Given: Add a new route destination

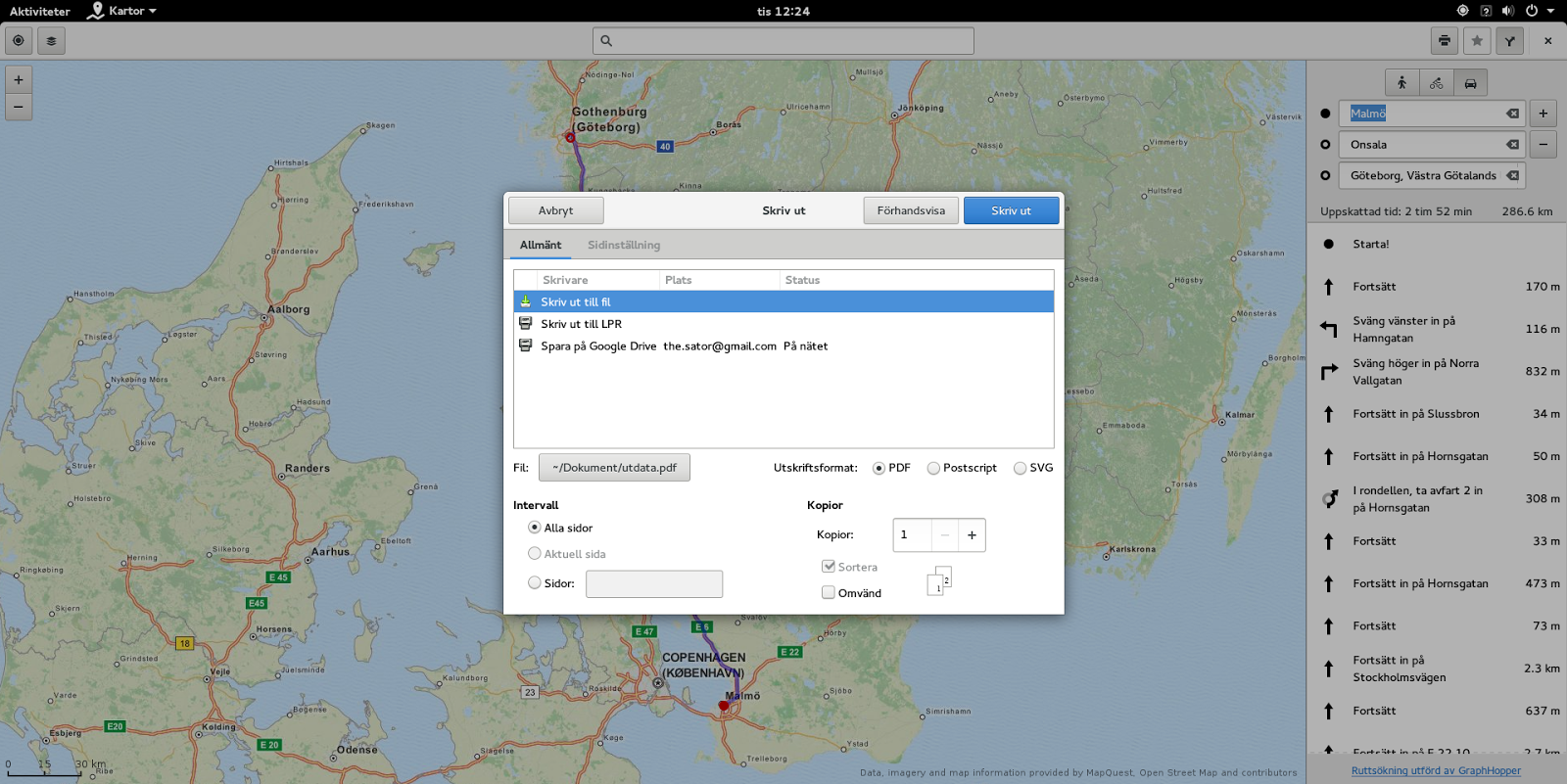Looking at the screenshot, I should [1543, 114].
